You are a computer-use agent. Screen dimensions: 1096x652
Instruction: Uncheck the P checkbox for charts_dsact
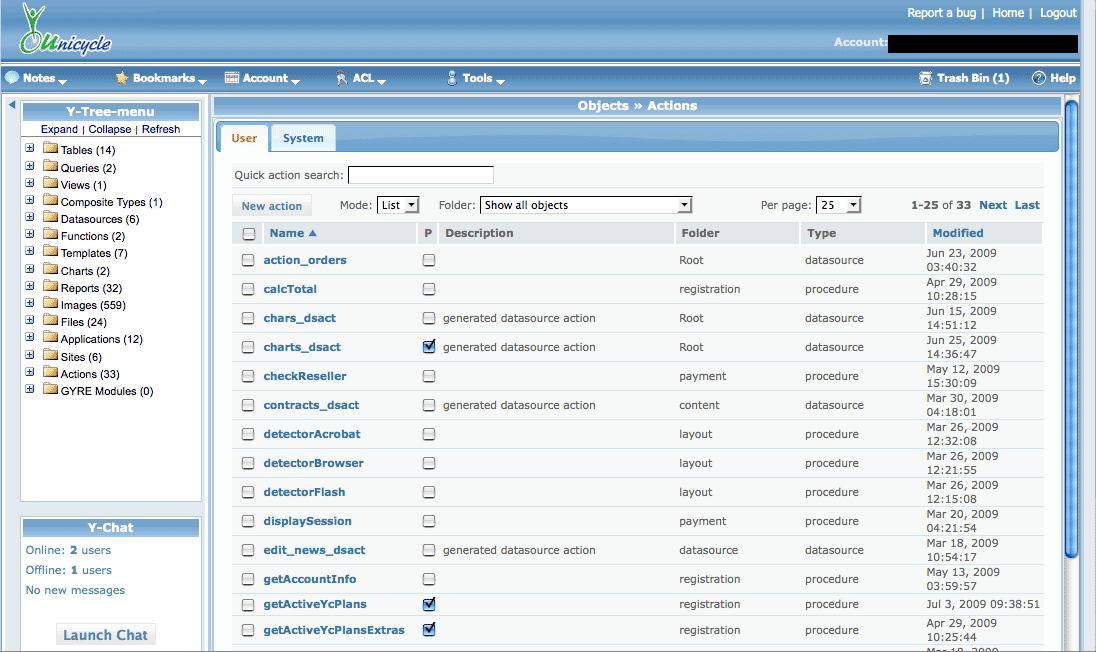pyautogui.click(x=429, y=347)
